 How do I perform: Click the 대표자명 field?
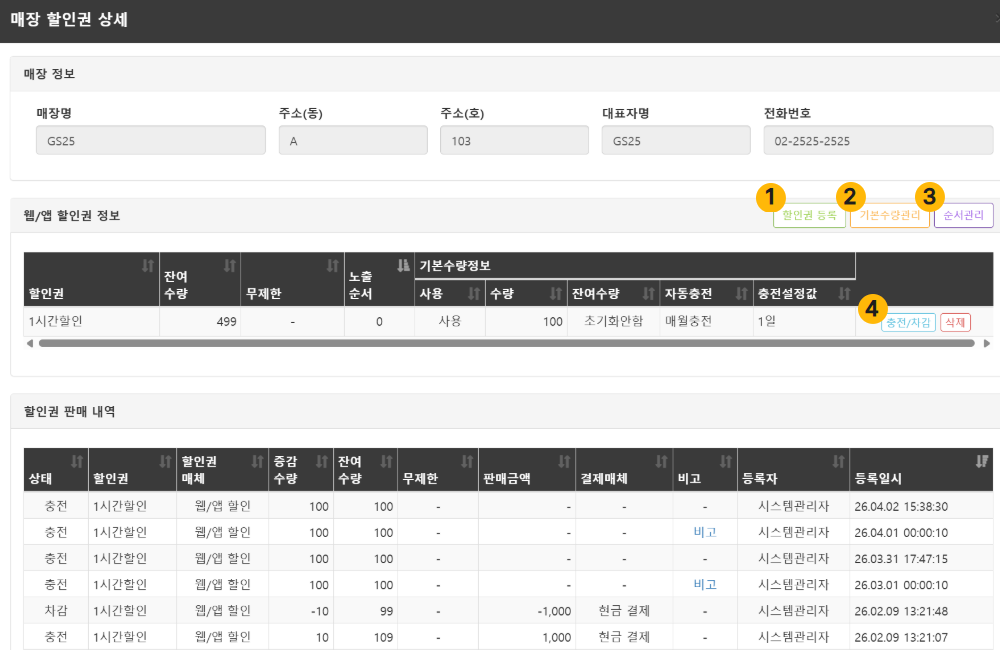pos(676,140)
